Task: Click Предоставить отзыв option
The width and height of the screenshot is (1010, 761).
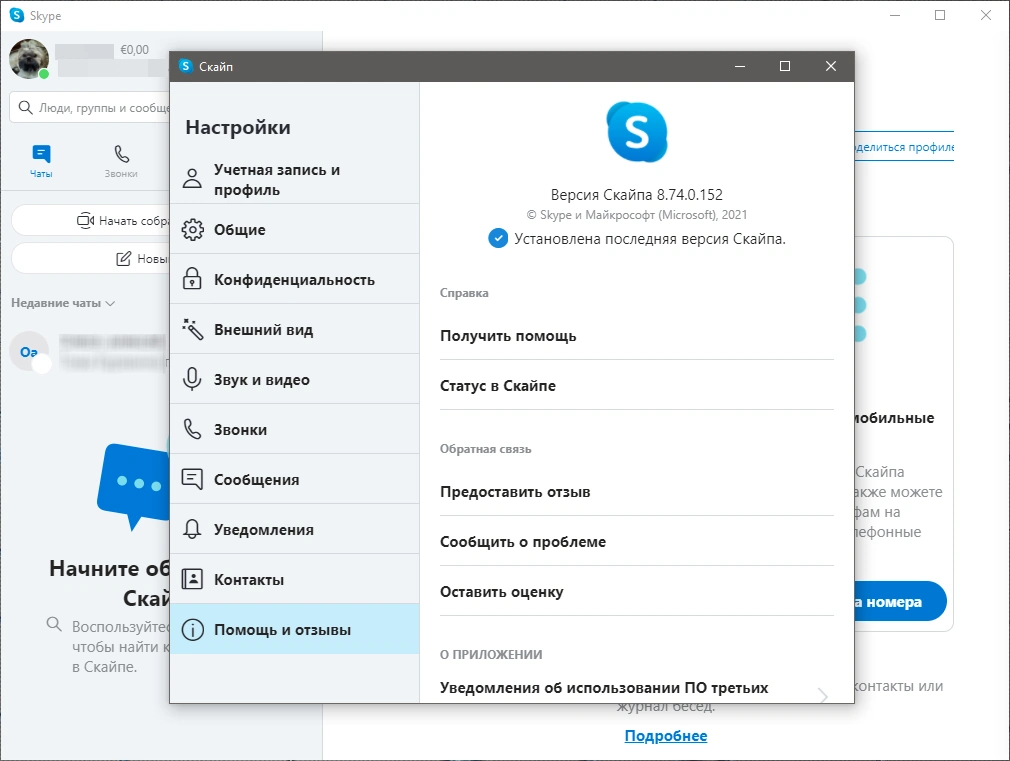Action: [636, 492]
